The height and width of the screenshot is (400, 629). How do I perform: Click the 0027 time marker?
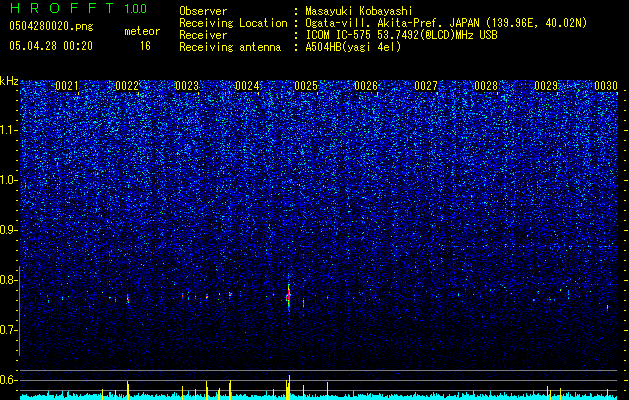[426, 86]
